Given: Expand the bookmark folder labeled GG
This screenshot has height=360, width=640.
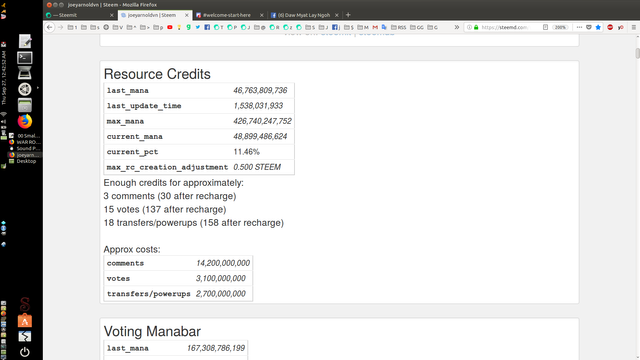Looking at the screenshot, I should tap(417, 27).
